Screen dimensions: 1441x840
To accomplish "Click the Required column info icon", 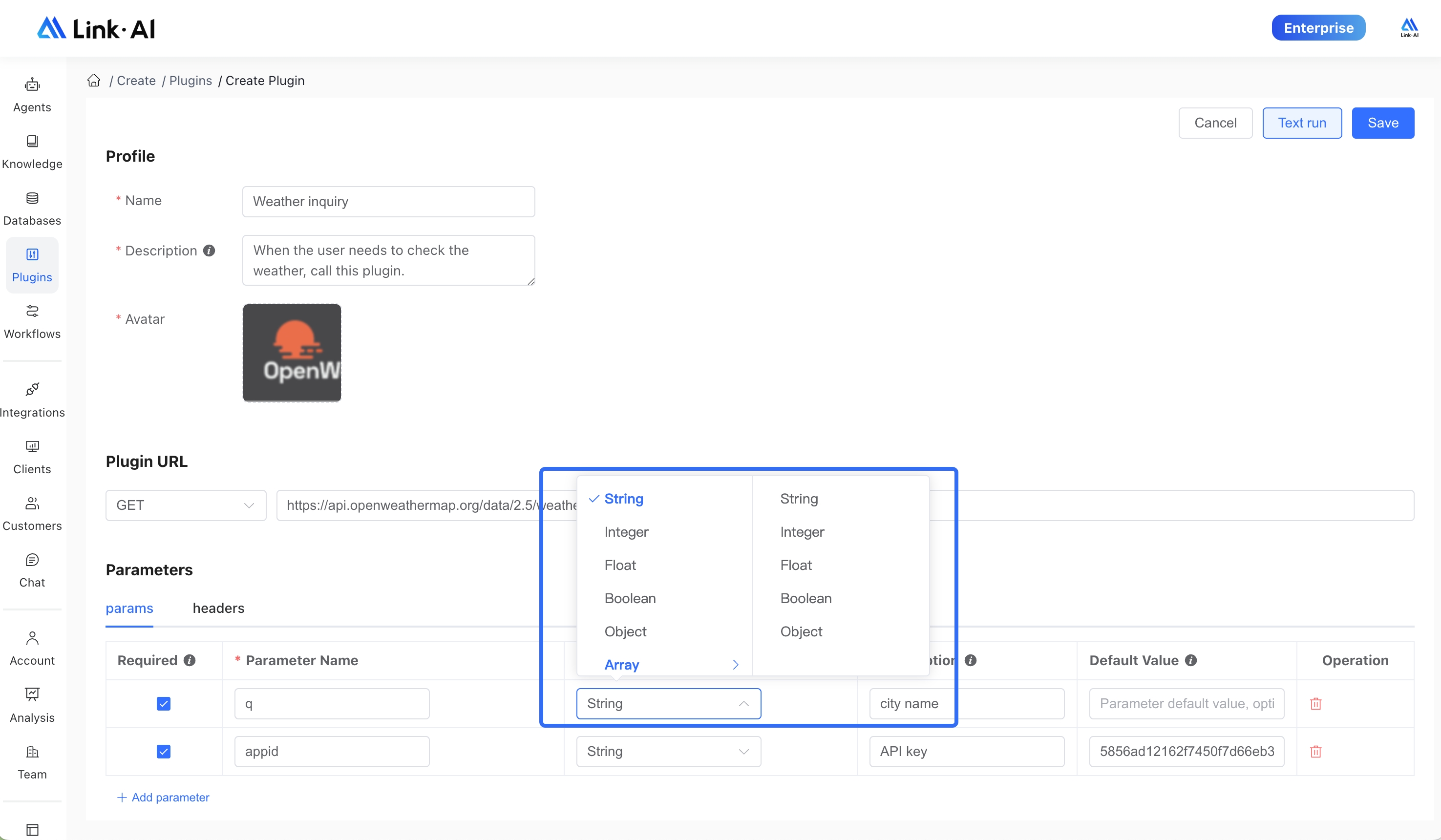I will coord(190,660).
